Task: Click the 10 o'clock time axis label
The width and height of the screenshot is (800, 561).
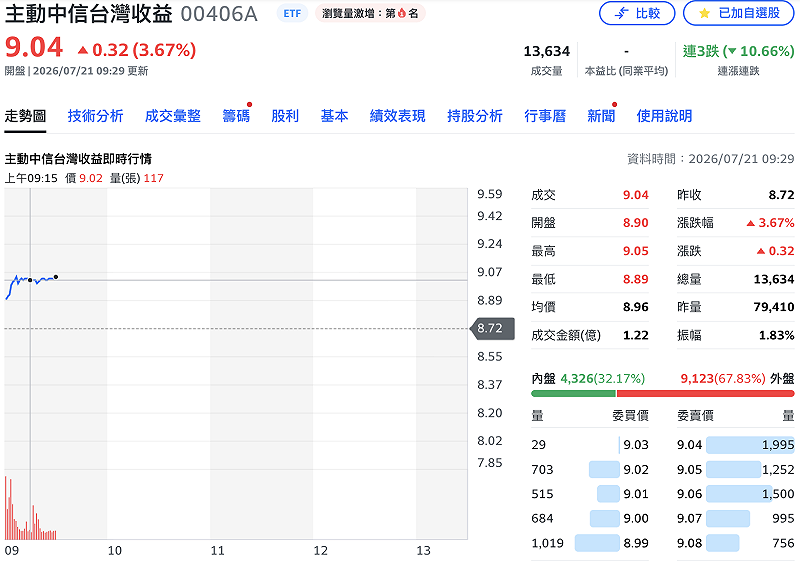Action: 114,551
